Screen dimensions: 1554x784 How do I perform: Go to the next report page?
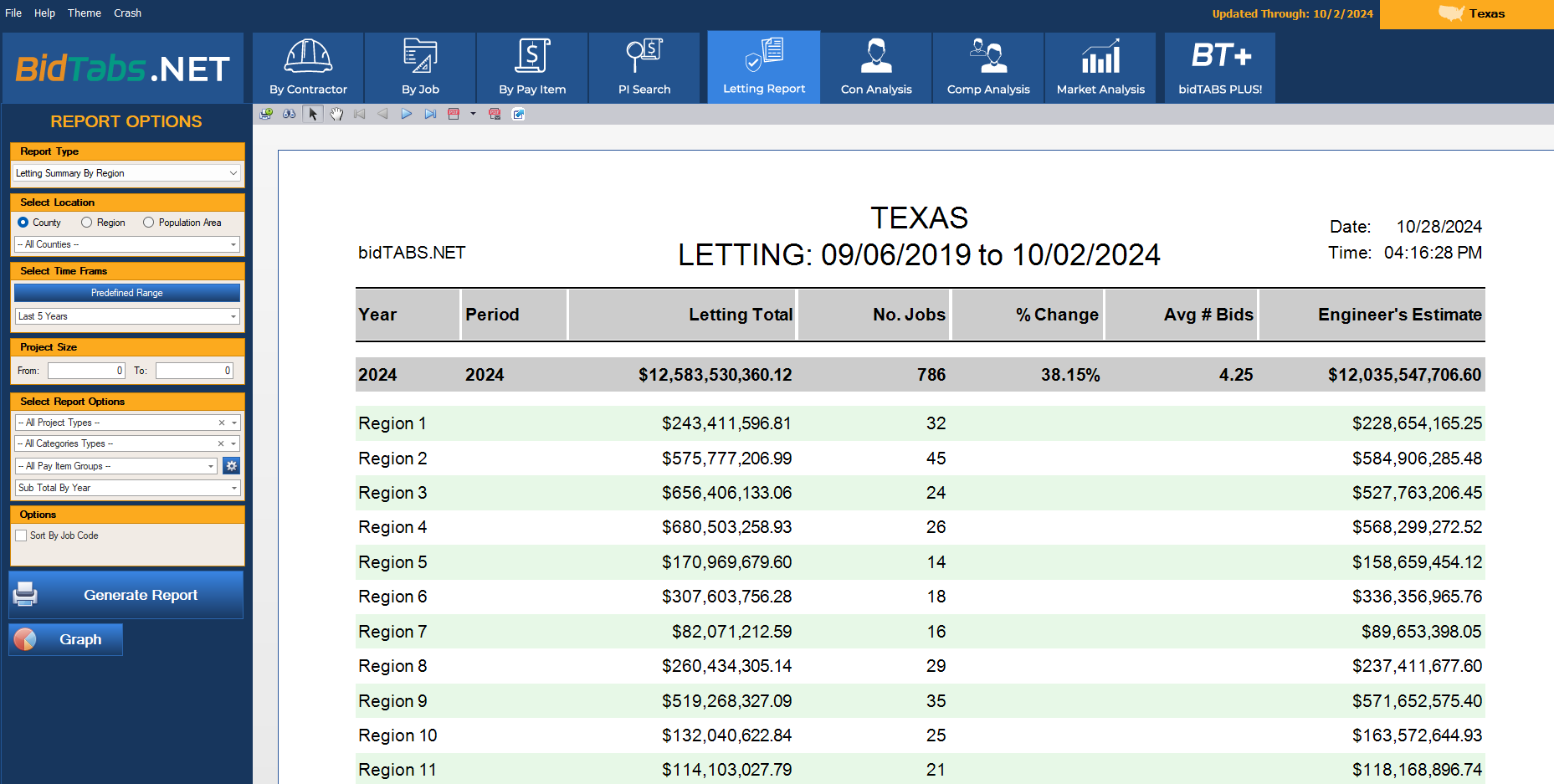[x=407, y=114]
